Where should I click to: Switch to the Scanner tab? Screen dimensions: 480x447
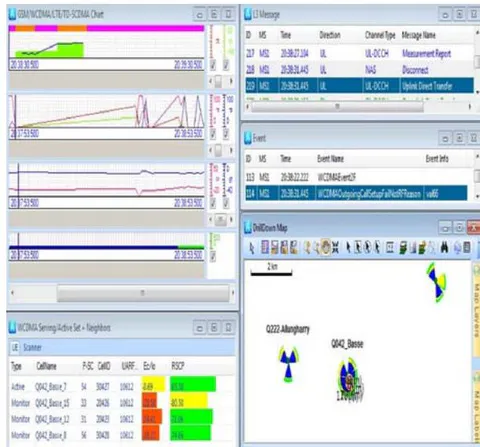click(32, 347)
